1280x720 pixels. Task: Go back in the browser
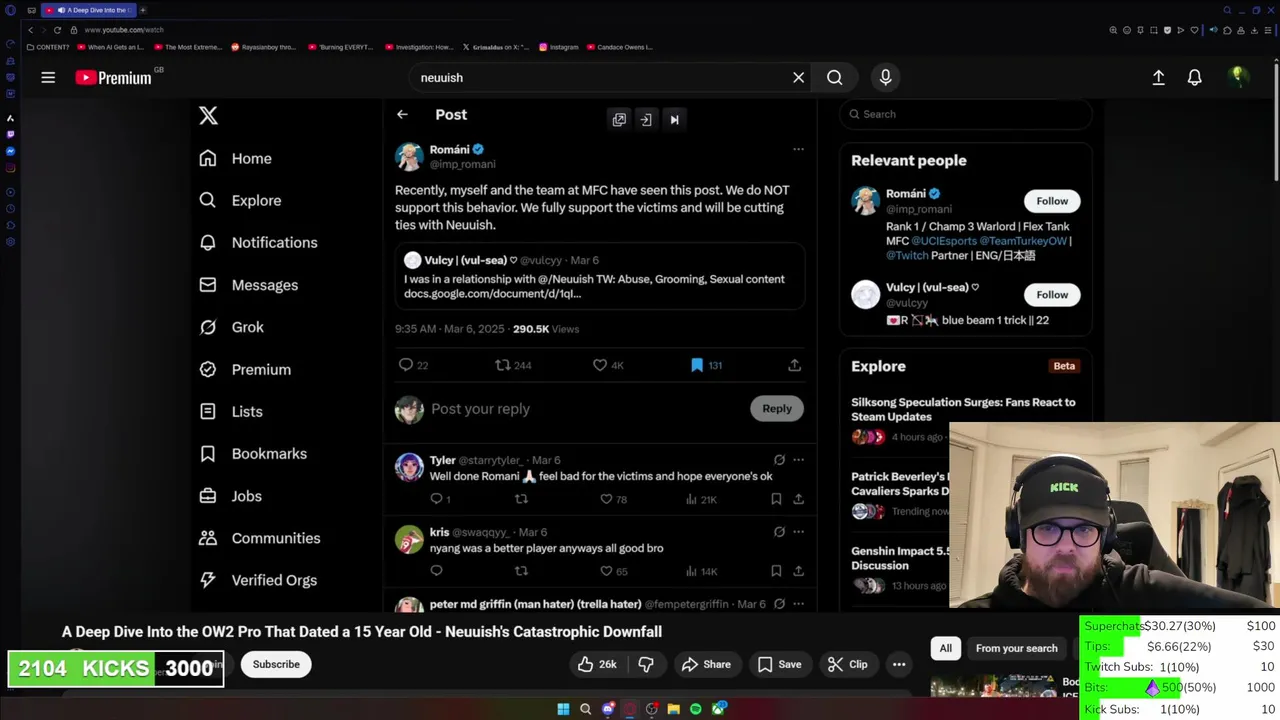click(x=30, y=30)
